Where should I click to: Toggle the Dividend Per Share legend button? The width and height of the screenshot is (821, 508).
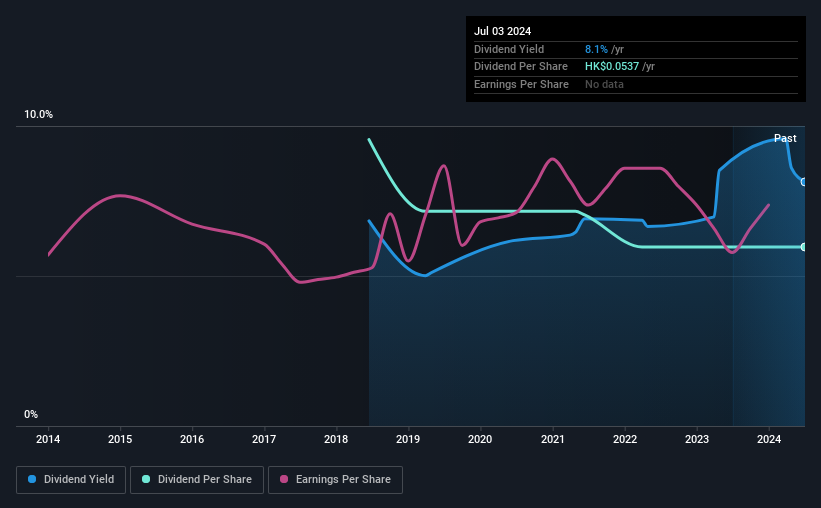click(x=197, y=480)
